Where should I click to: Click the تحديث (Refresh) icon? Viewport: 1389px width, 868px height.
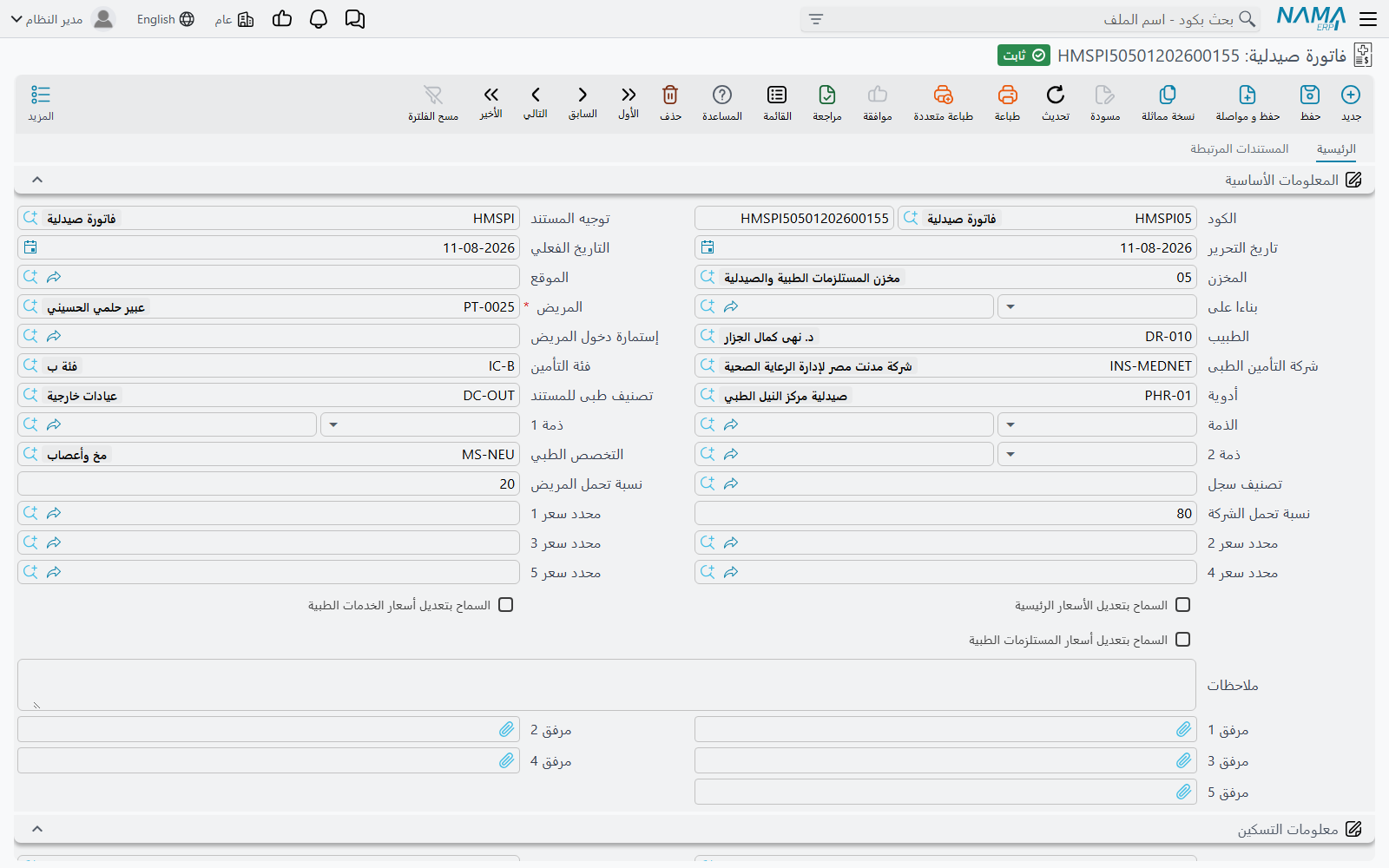[x=1056, y=95]
